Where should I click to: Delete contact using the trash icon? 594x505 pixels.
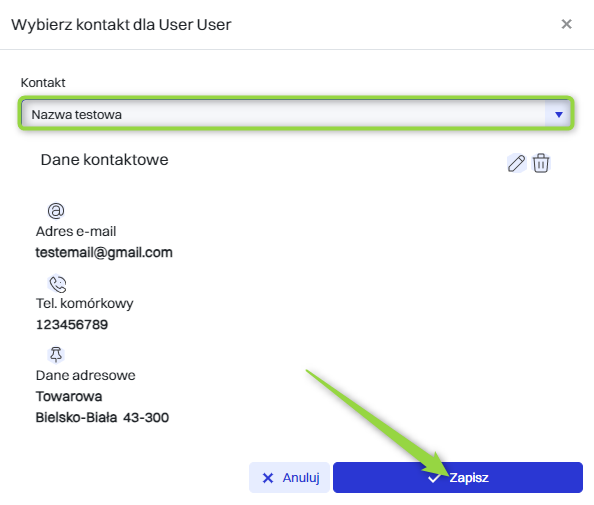(541, 163)
